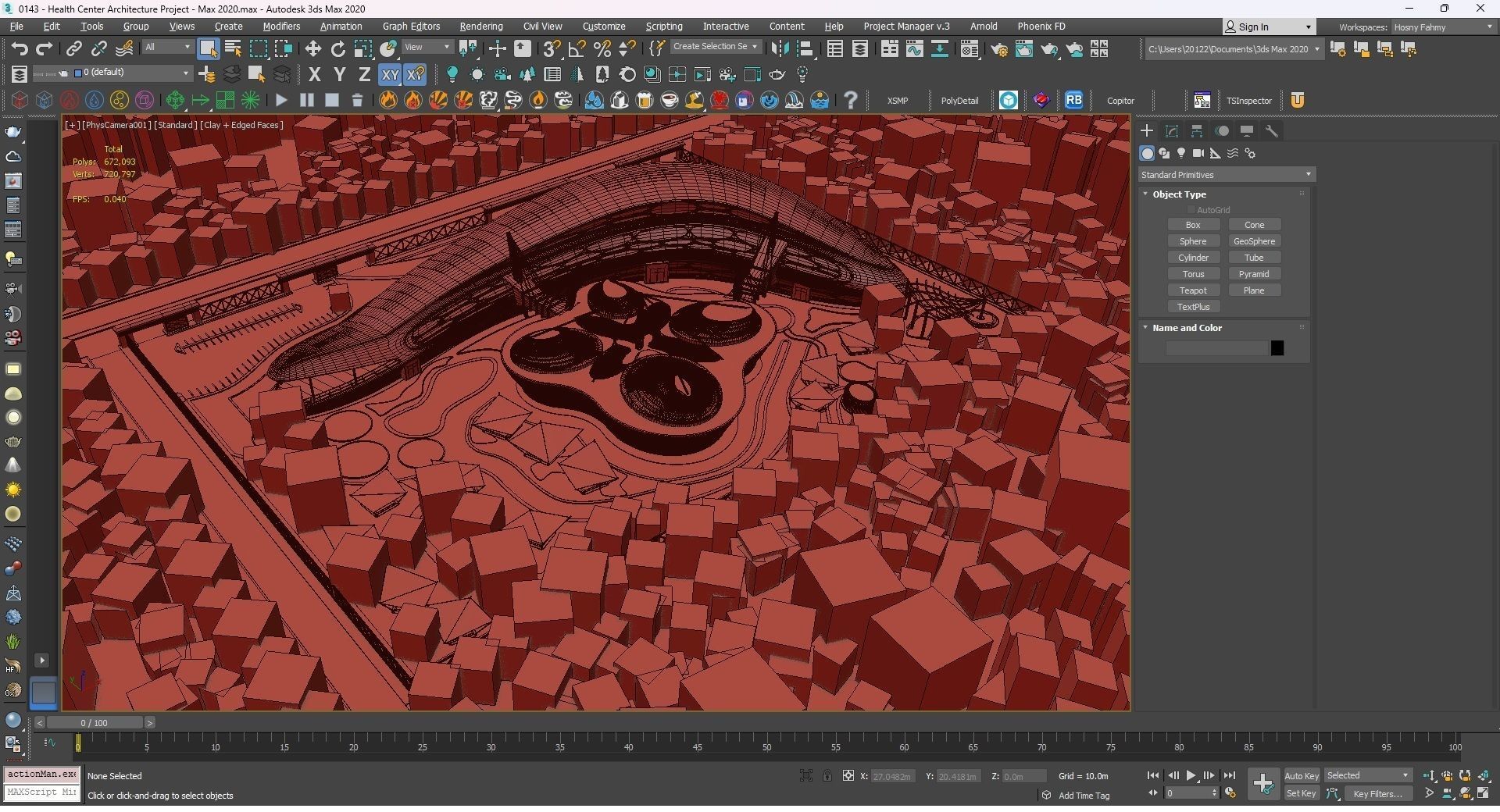Click the TextPlus button

click(1193, 307)
